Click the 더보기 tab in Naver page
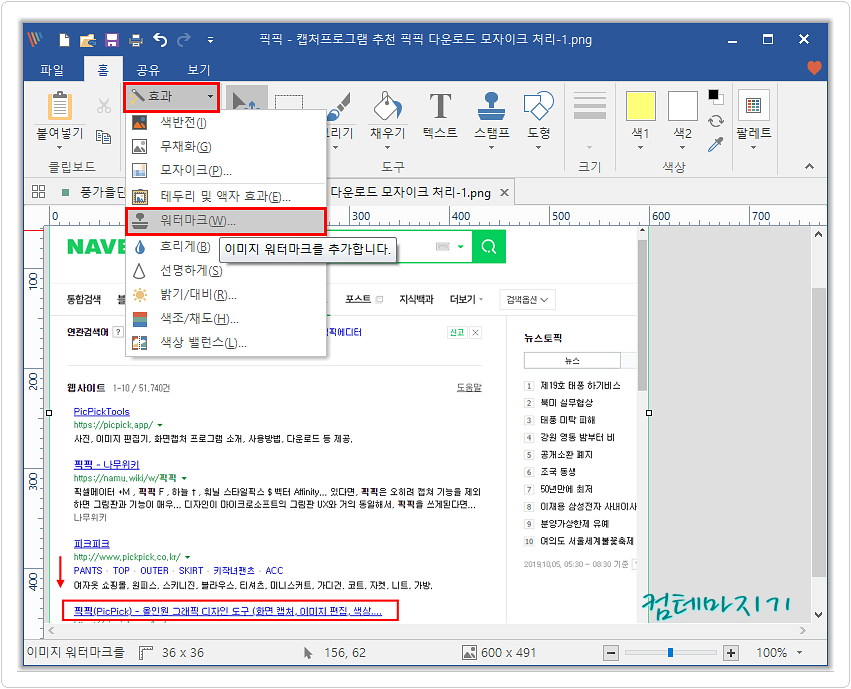 coord(466,299)
